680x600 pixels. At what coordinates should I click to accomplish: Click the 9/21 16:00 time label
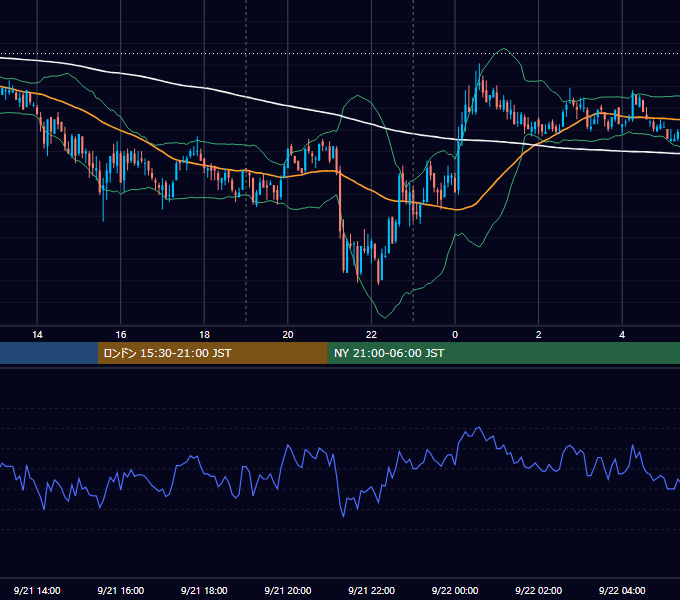pyautogui.click(x=121, y=590)
